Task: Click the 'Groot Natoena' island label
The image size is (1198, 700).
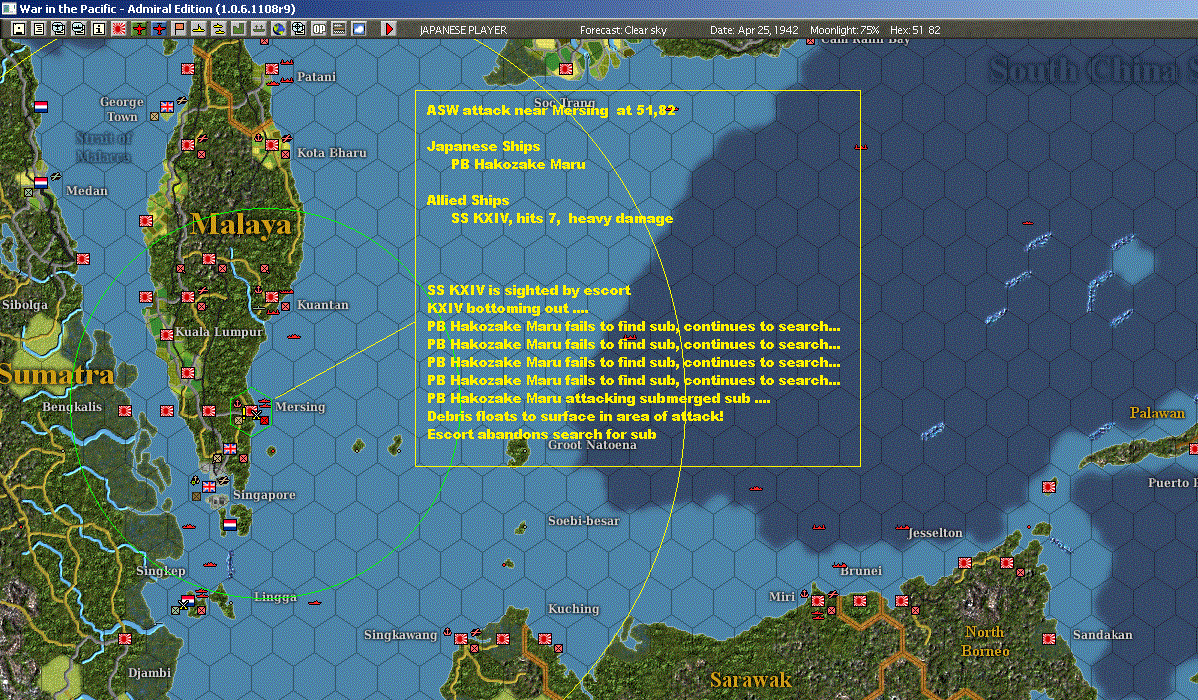Action: pyautogui.click(x=592, y=445)
